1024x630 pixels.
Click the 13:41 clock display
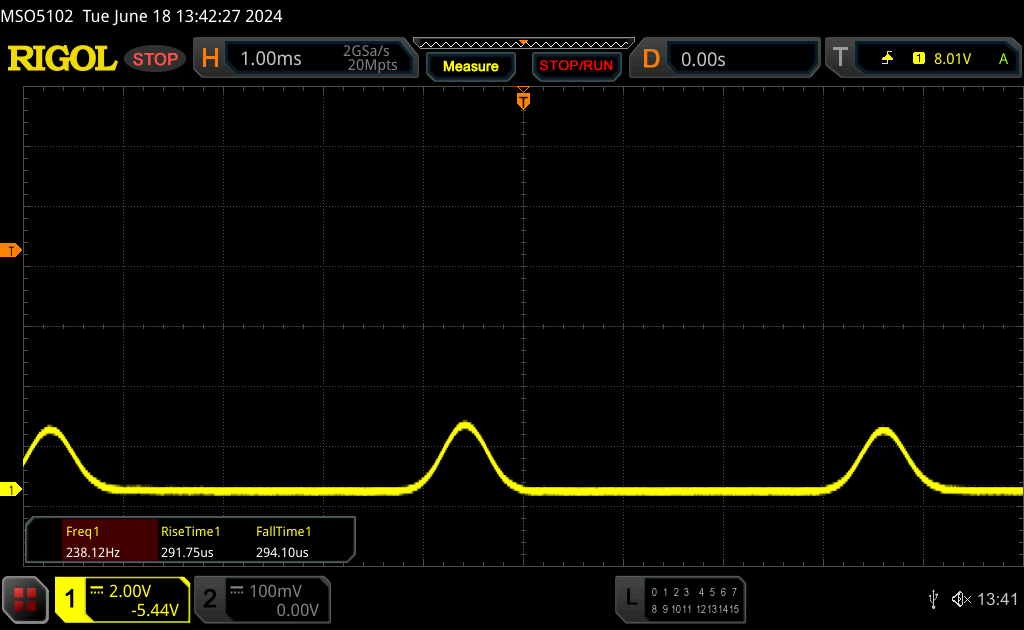click(997, 599)
